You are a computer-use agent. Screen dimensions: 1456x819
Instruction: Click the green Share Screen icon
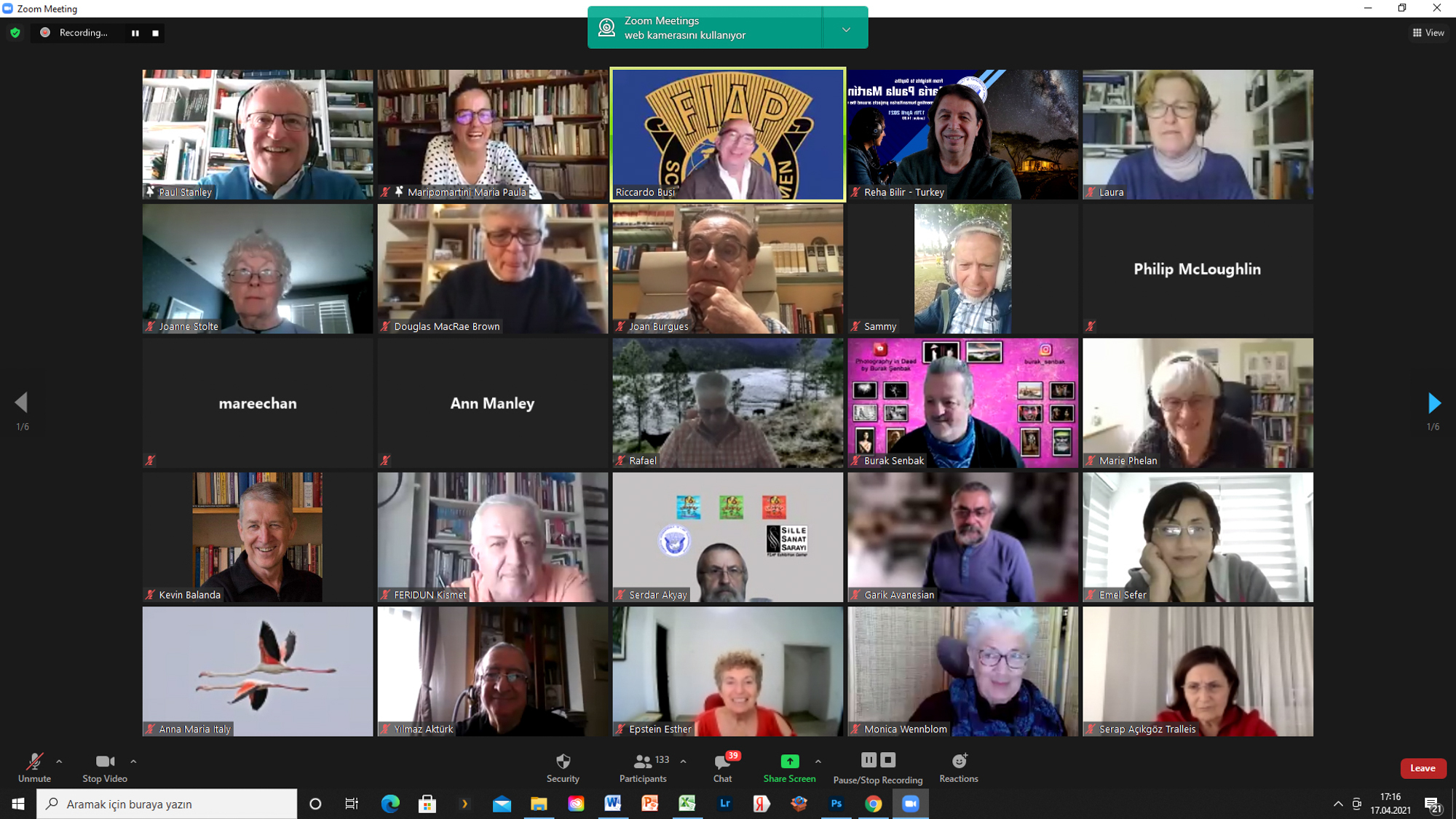pyautogui.click(x=789, y=761)
